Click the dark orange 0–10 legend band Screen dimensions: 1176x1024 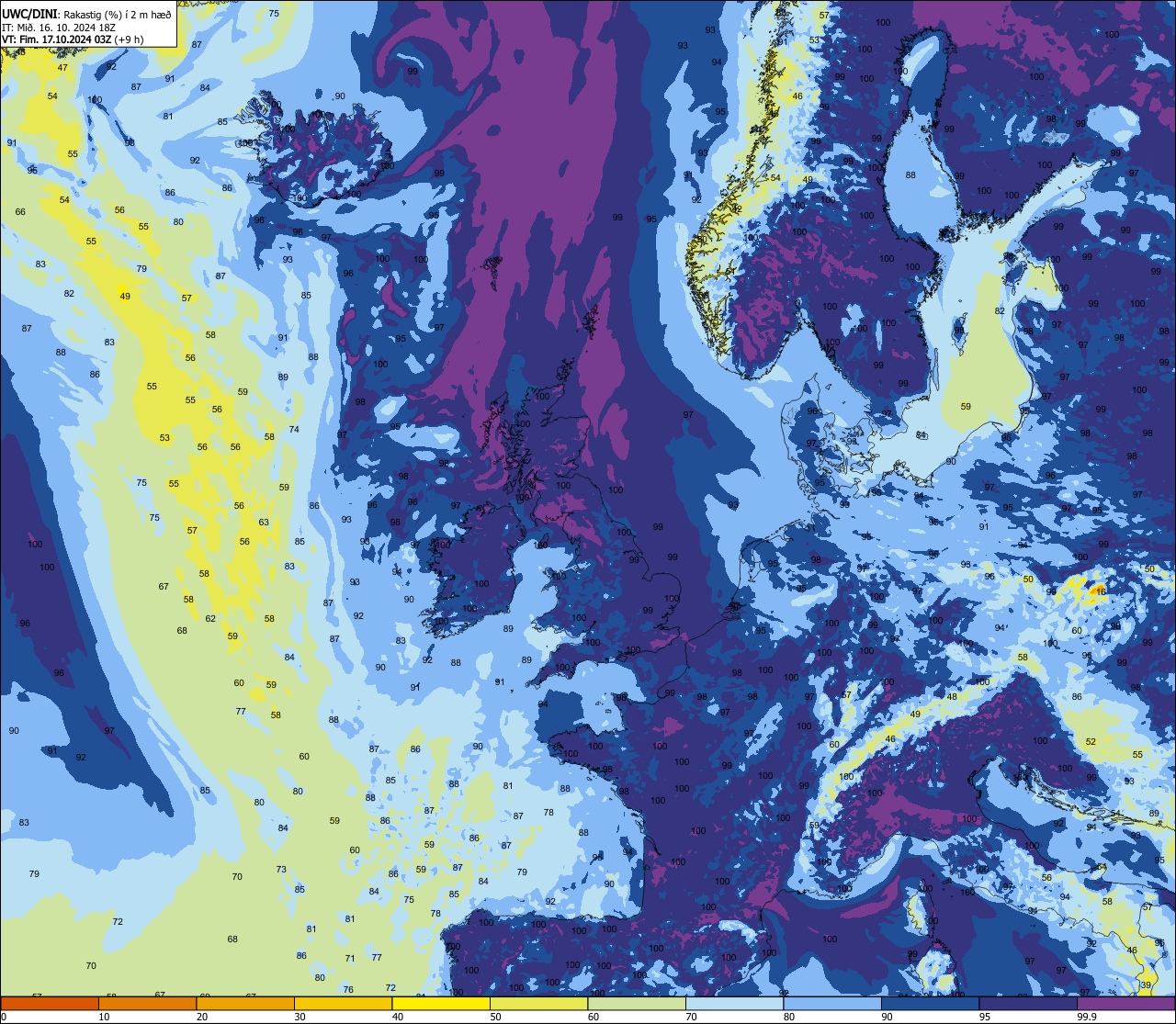click(x=50, y=1003)
